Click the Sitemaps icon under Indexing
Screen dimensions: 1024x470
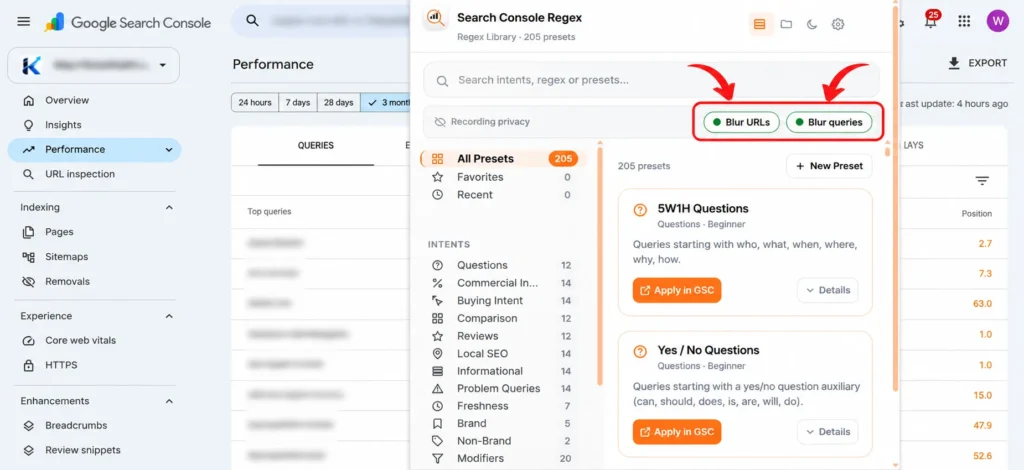(28, 257)
